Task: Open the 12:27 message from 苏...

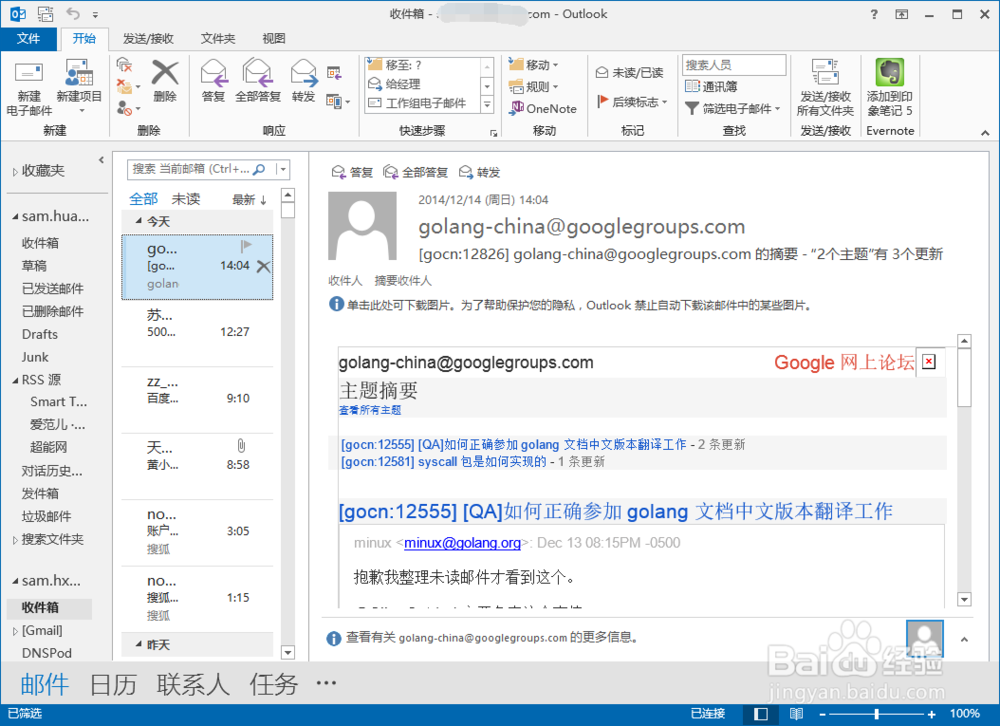Action: click(x=197, y=332)
